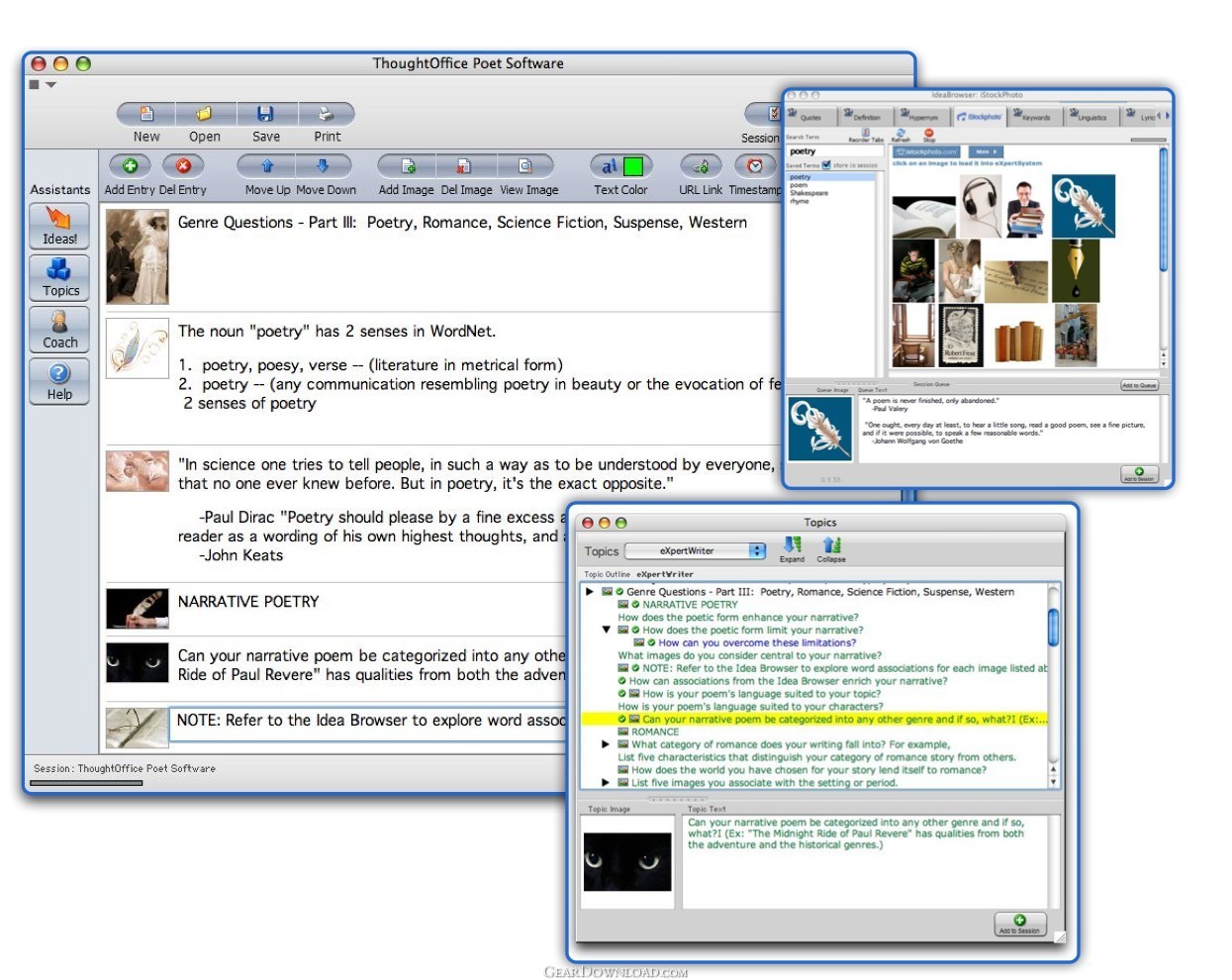Screen dimensions: 1232x980
Task: Click 'Add to Session' in IdeaBrowser
Action: [1139, 474]
